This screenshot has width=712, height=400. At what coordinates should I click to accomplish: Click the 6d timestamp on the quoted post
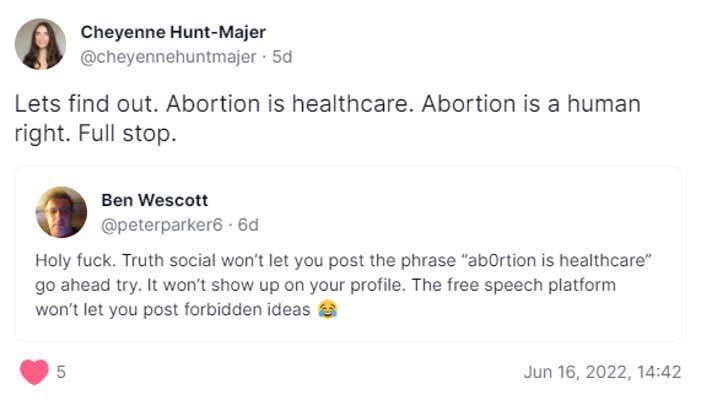coord(247,224)
